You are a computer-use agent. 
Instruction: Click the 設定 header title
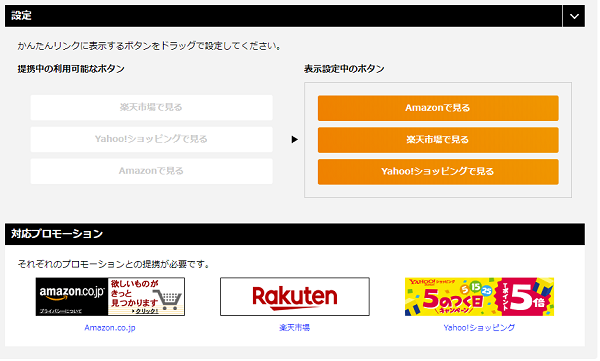coord(21,16)
